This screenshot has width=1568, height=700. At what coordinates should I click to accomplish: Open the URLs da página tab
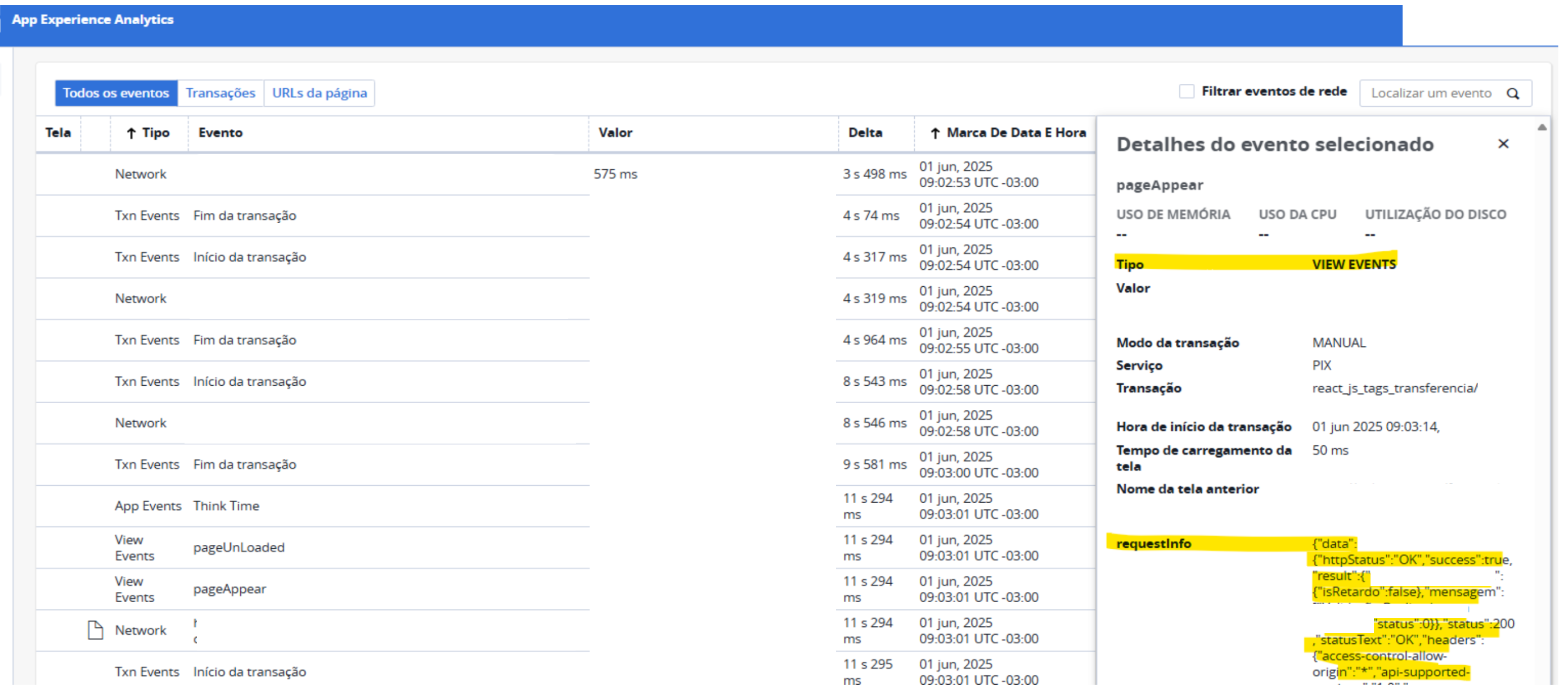click(x=319, y=93)
